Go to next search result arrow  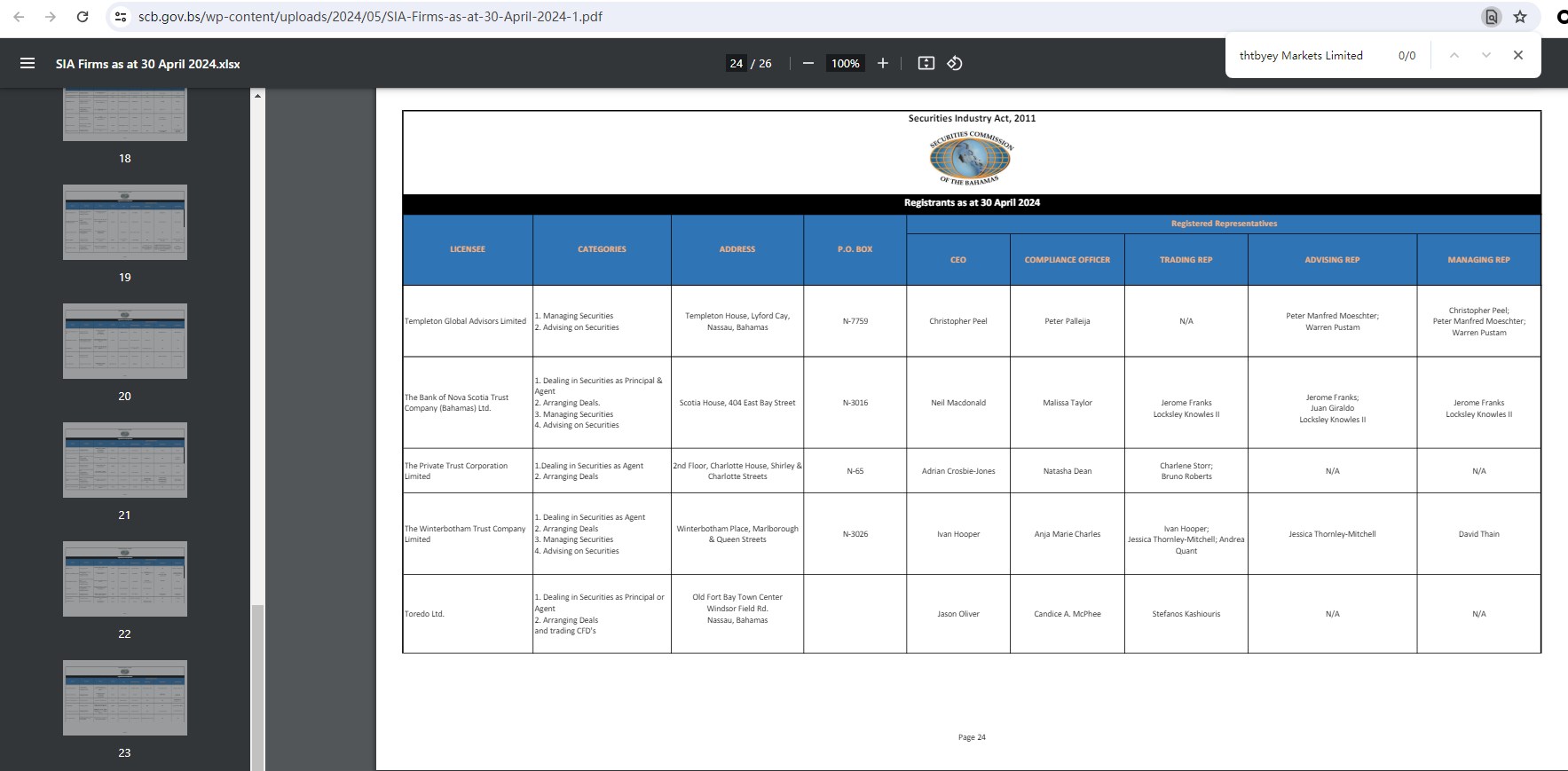[1485, 55]
